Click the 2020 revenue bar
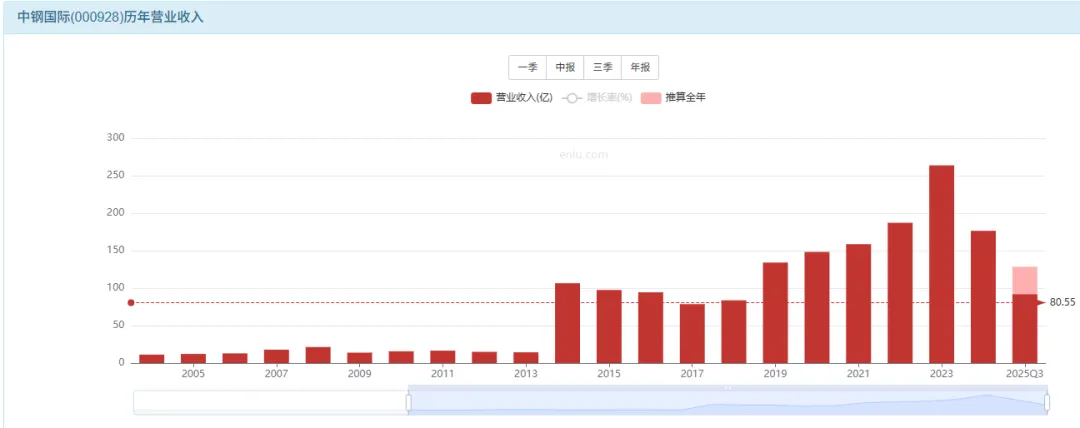The image size is (1080, 428). point(817,307)
